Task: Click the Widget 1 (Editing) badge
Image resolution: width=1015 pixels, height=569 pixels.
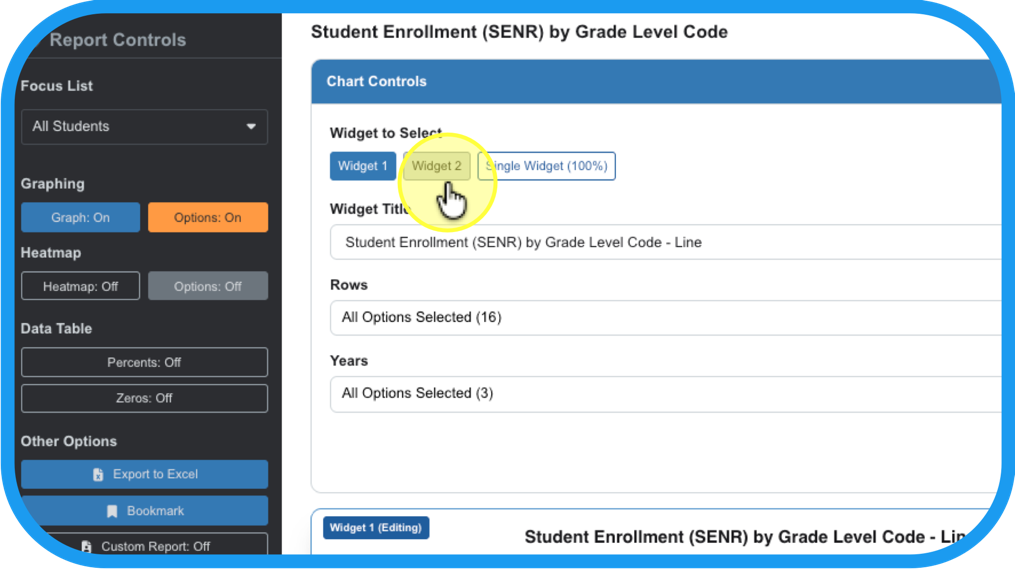Action: pos(376,527)
